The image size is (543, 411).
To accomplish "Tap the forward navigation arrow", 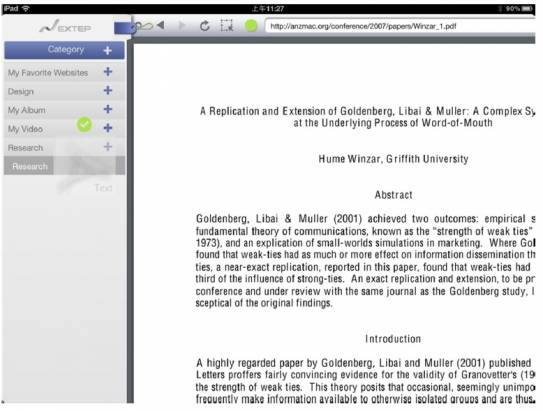I will [x=182, y=25].
